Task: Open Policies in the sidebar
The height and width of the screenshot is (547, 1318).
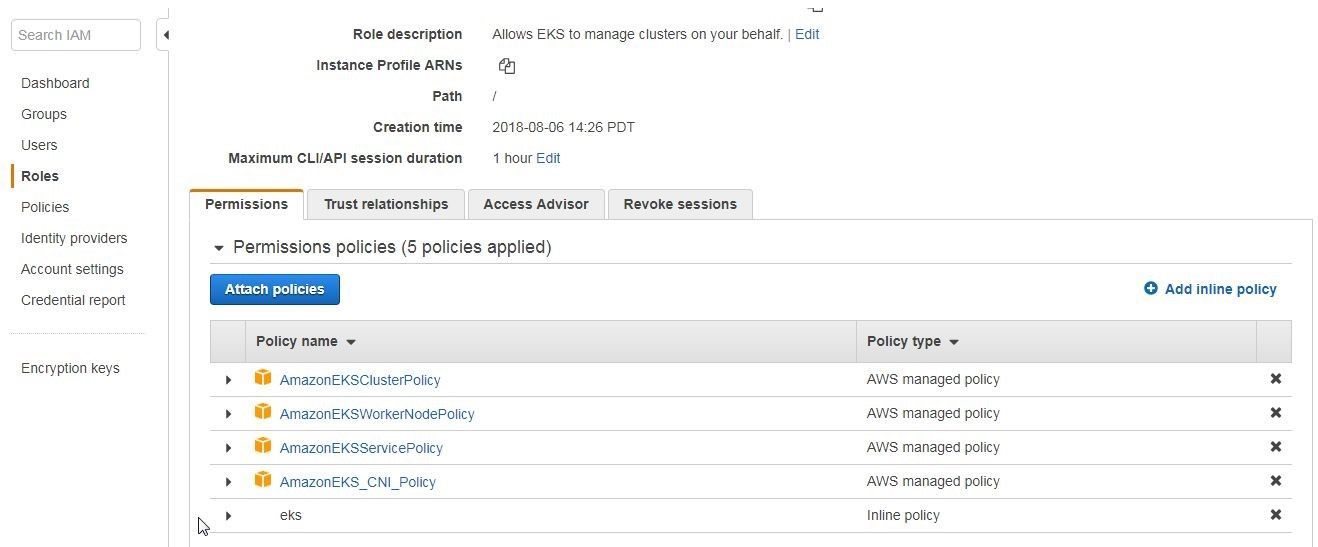Action: pos(45,207)
